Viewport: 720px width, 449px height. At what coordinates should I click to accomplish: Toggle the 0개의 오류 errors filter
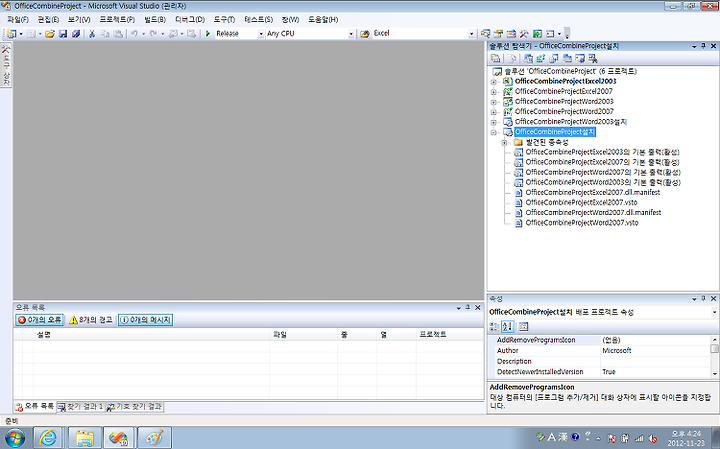click(39, 320)
